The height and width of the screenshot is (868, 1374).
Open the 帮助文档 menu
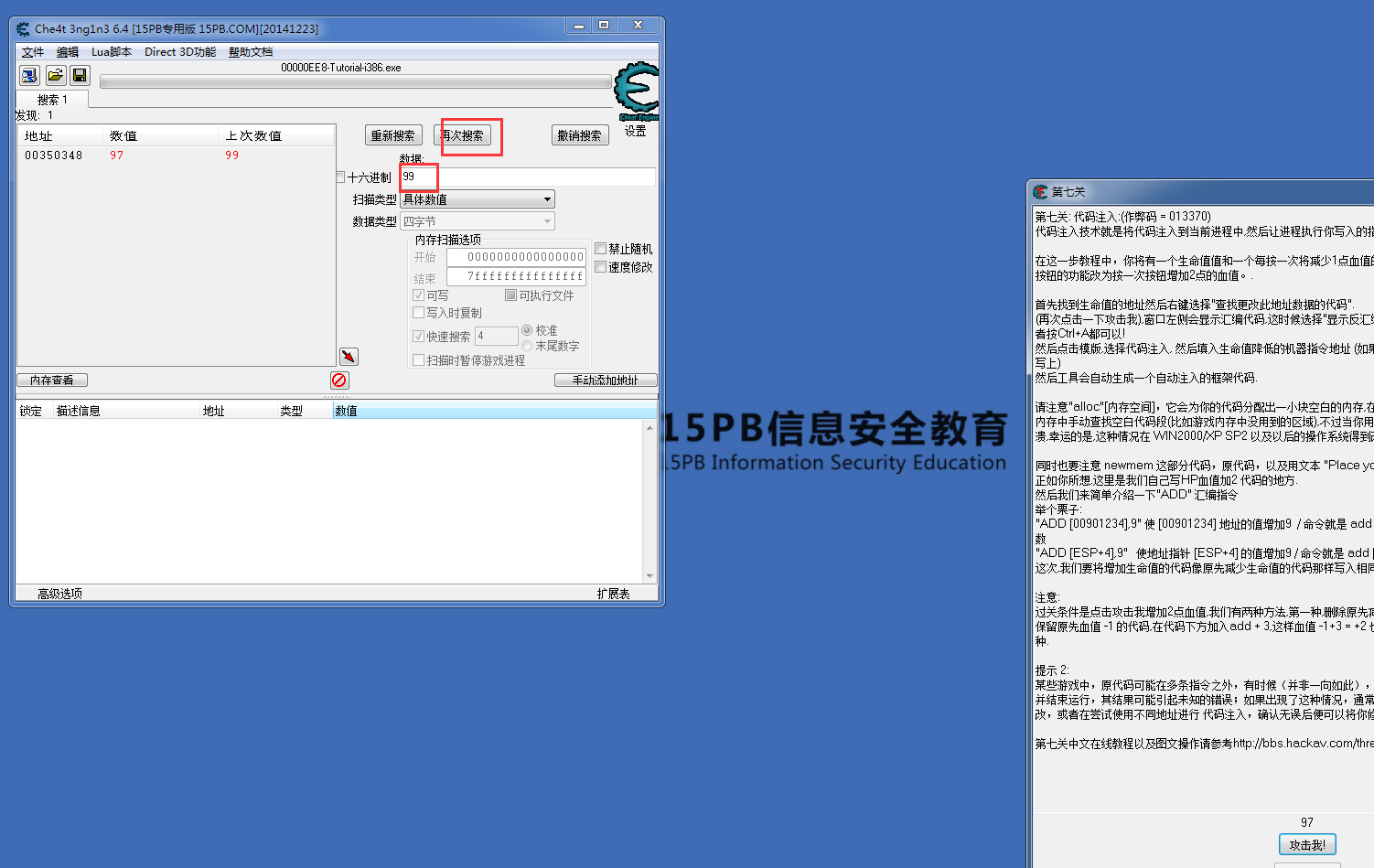[251, 52]
